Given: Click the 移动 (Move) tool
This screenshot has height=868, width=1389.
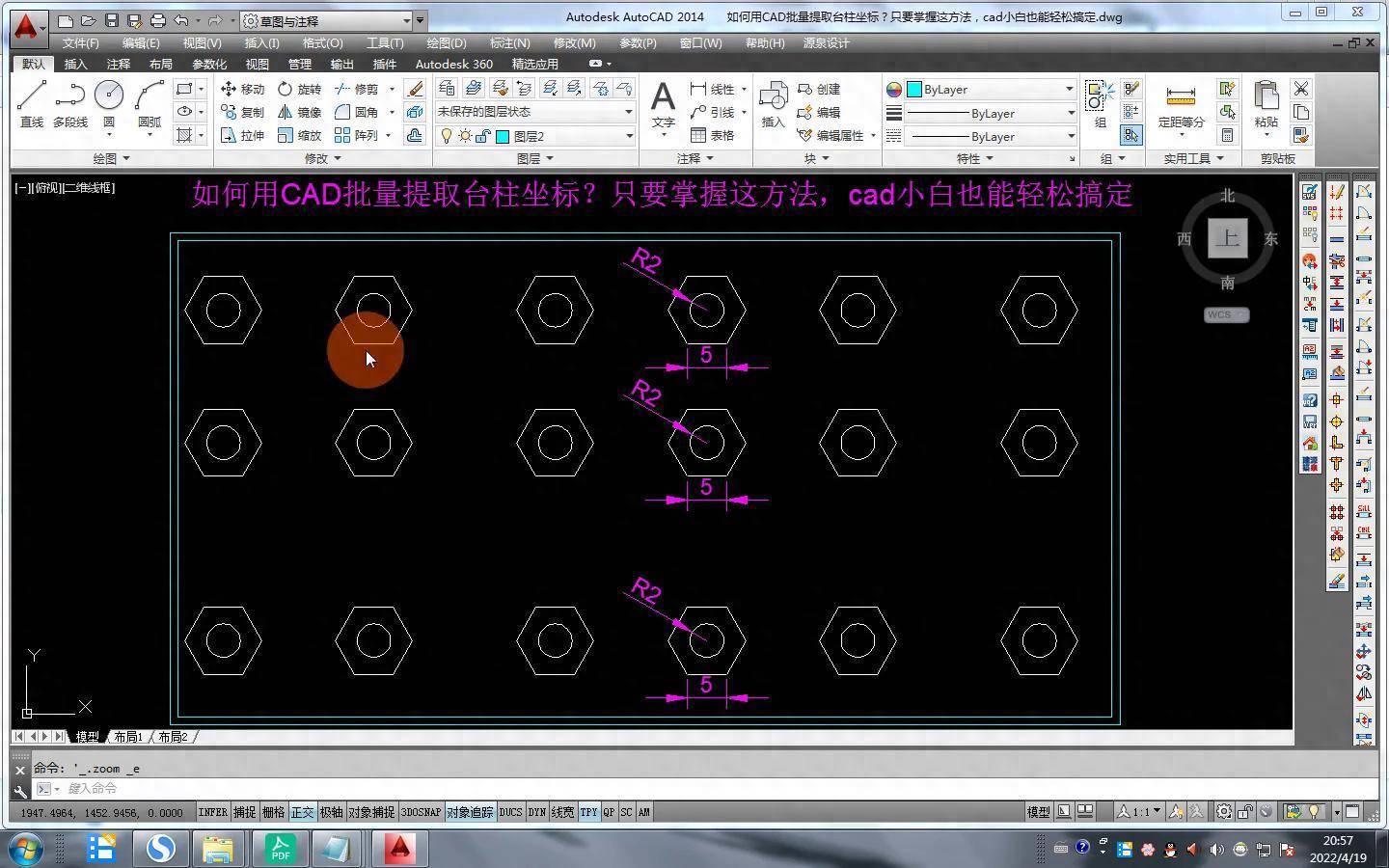Looking at the screenshot, I should point(242,89).
